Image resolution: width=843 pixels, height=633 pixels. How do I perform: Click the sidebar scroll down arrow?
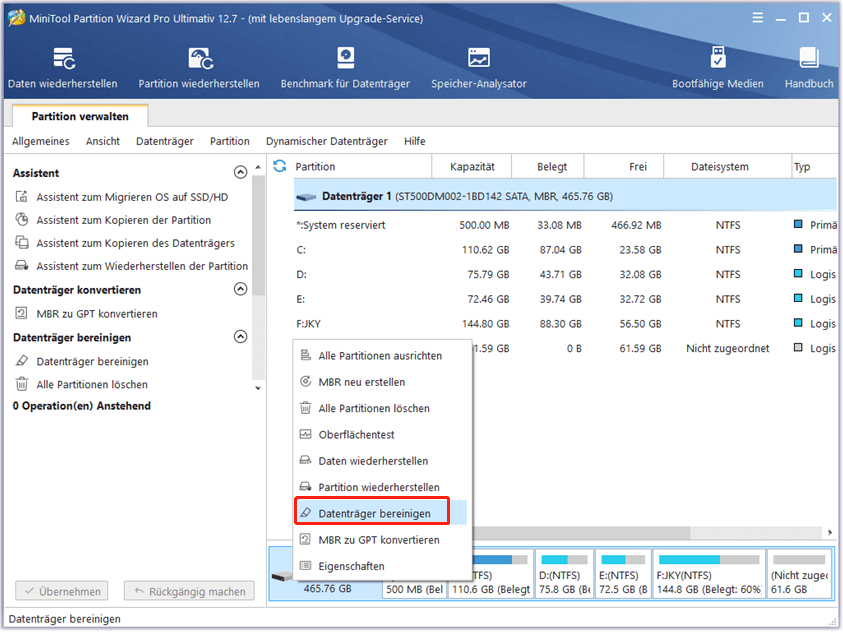click(258, 388)
